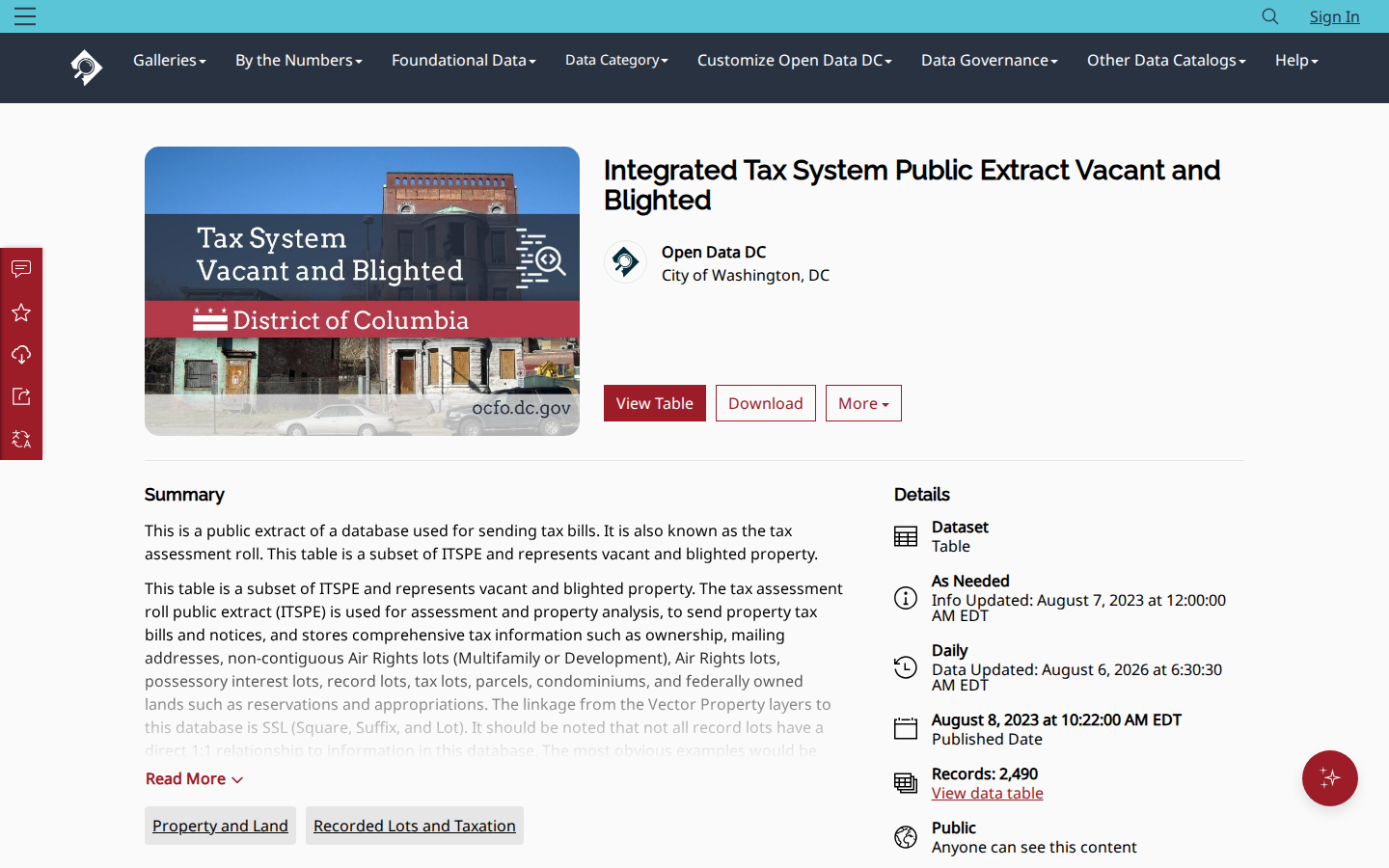1389x868 pixels.
Task: Expand Other Data Catalogs menu
Action: tap(1166, 60)
